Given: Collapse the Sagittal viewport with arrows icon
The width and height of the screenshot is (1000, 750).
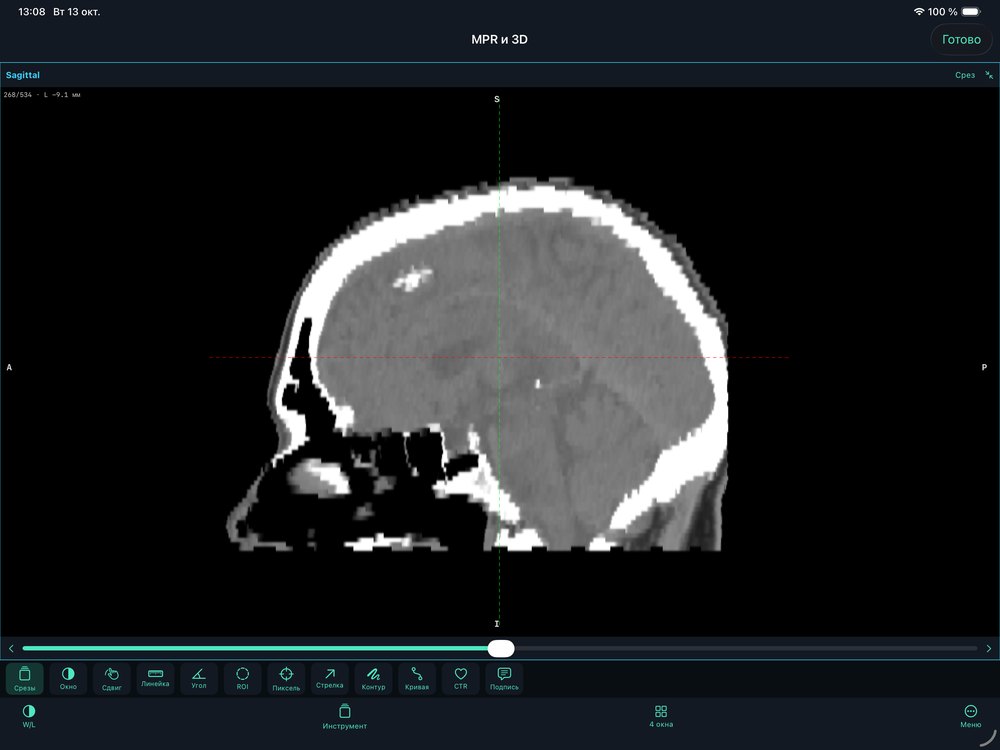Looking at the screenshot, I should tap(989, 75).
